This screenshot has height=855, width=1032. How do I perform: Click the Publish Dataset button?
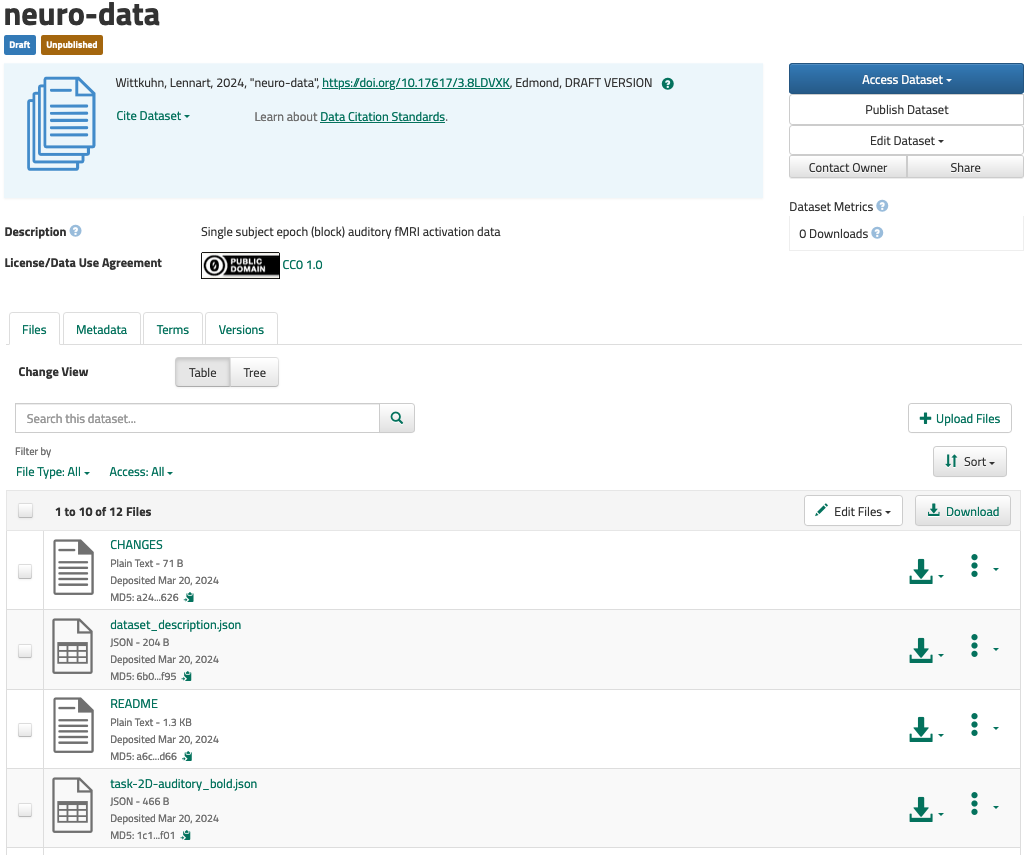(x=906, y=110)
